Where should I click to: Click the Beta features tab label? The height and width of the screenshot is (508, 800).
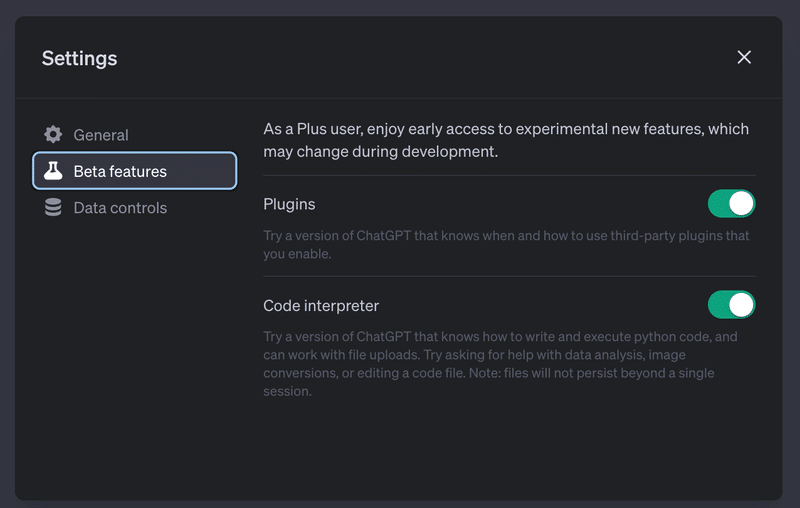[x=120, y=171]
